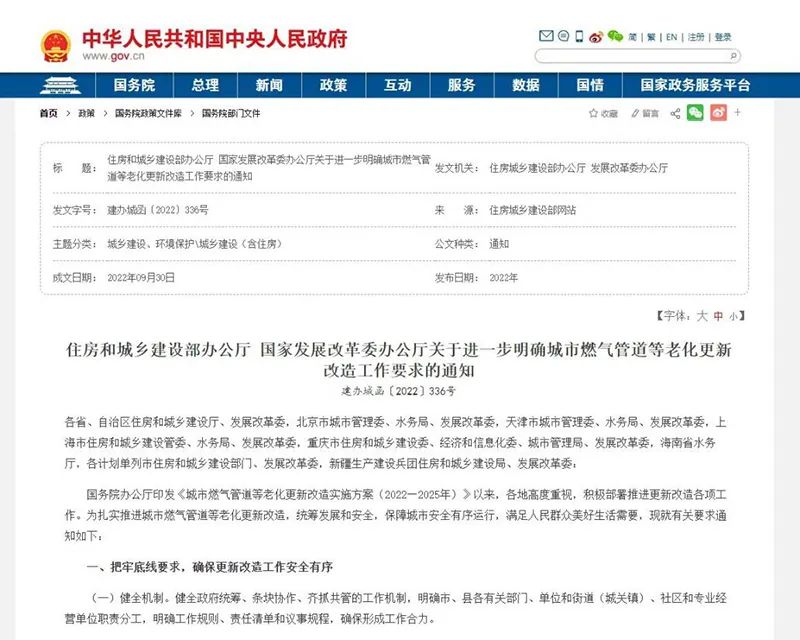Open the 国务院 menu
Image resolution: width=800 pixels, height=640 pixels.
pos(134,85)
